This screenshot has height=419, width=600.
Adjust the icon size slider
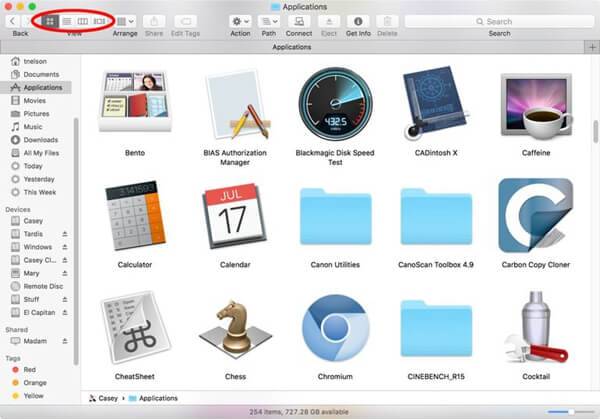coord(571,412)
